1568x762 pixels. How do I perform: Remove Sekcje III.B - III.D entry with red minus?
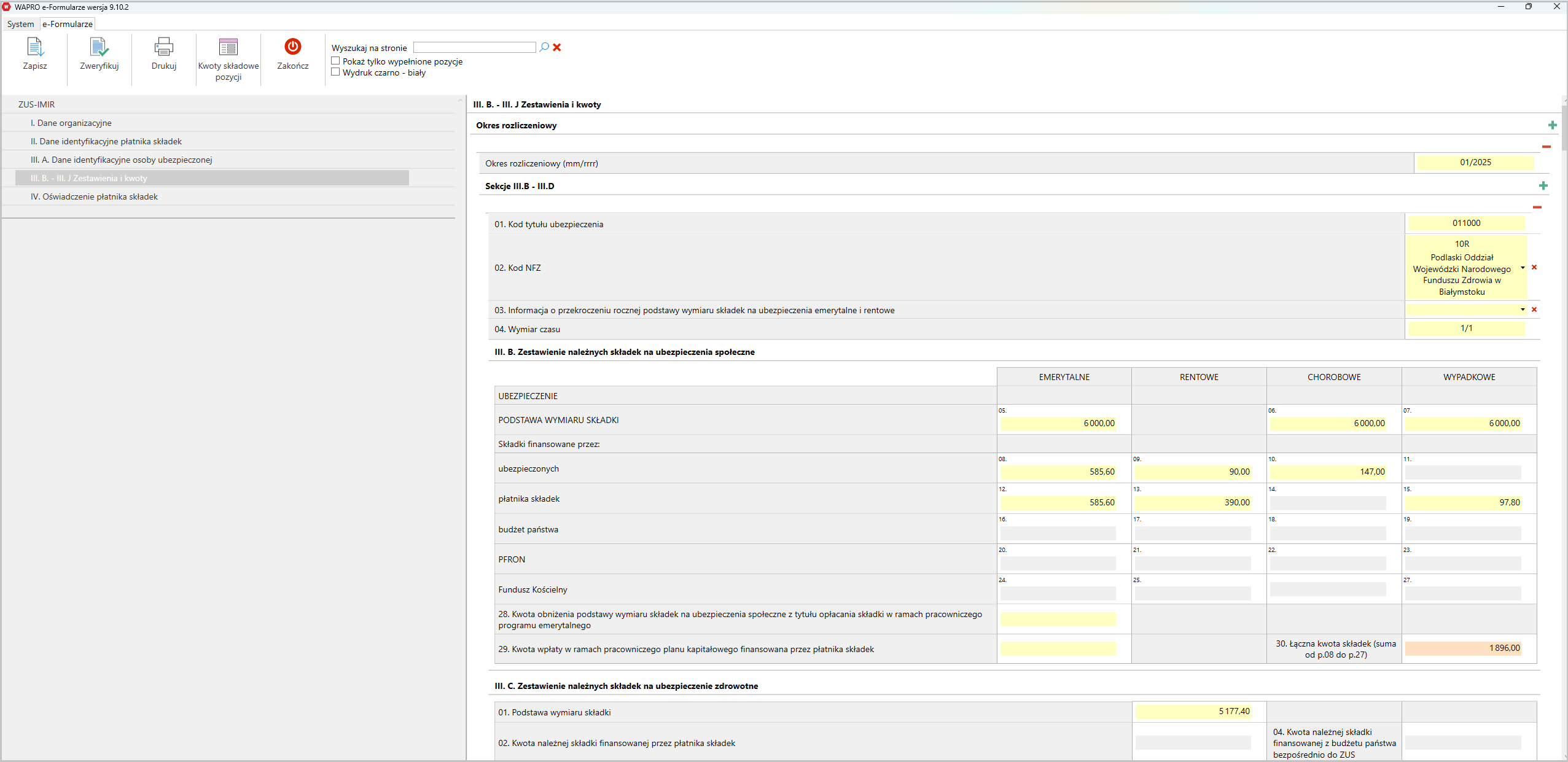point(1537,208)
